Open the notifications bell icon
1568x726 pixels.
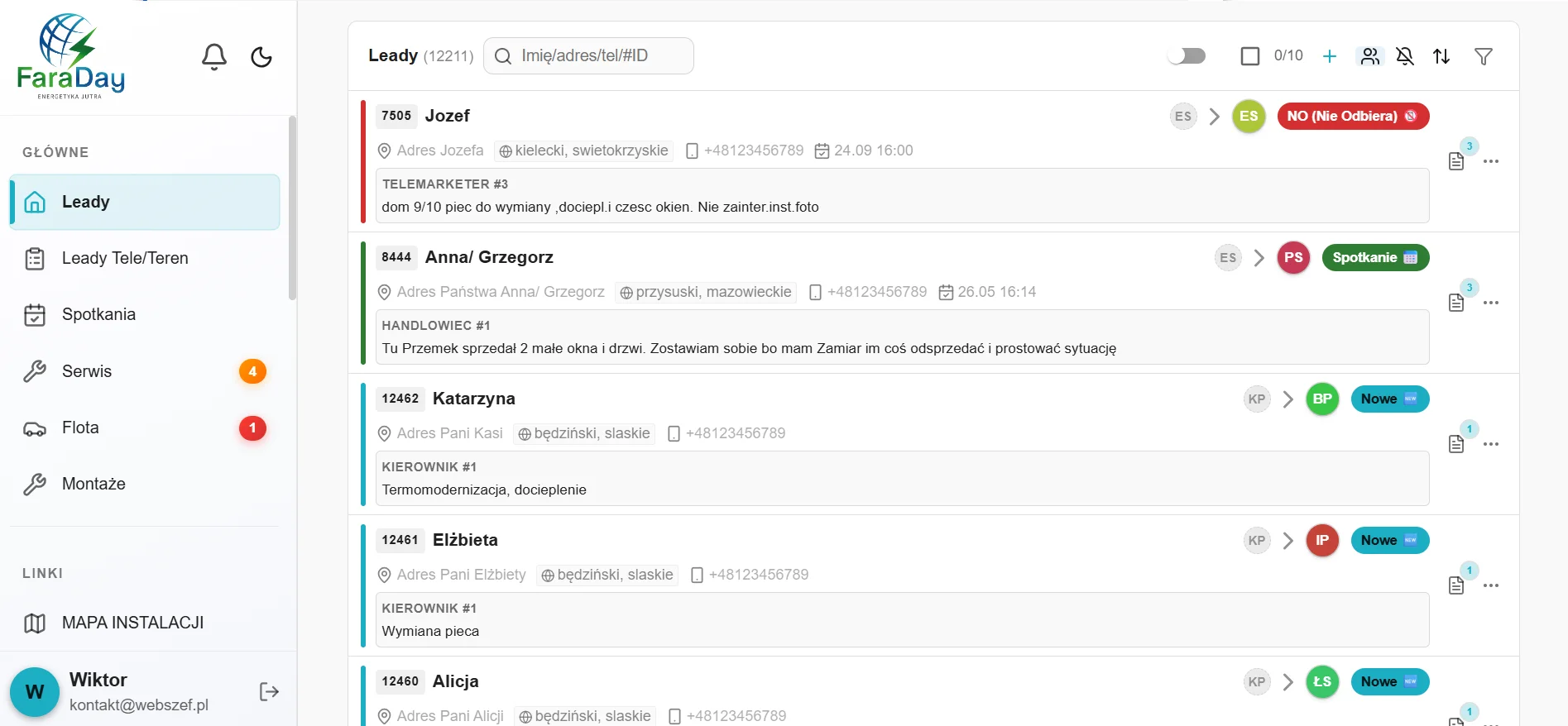click(x=214, y=56)
